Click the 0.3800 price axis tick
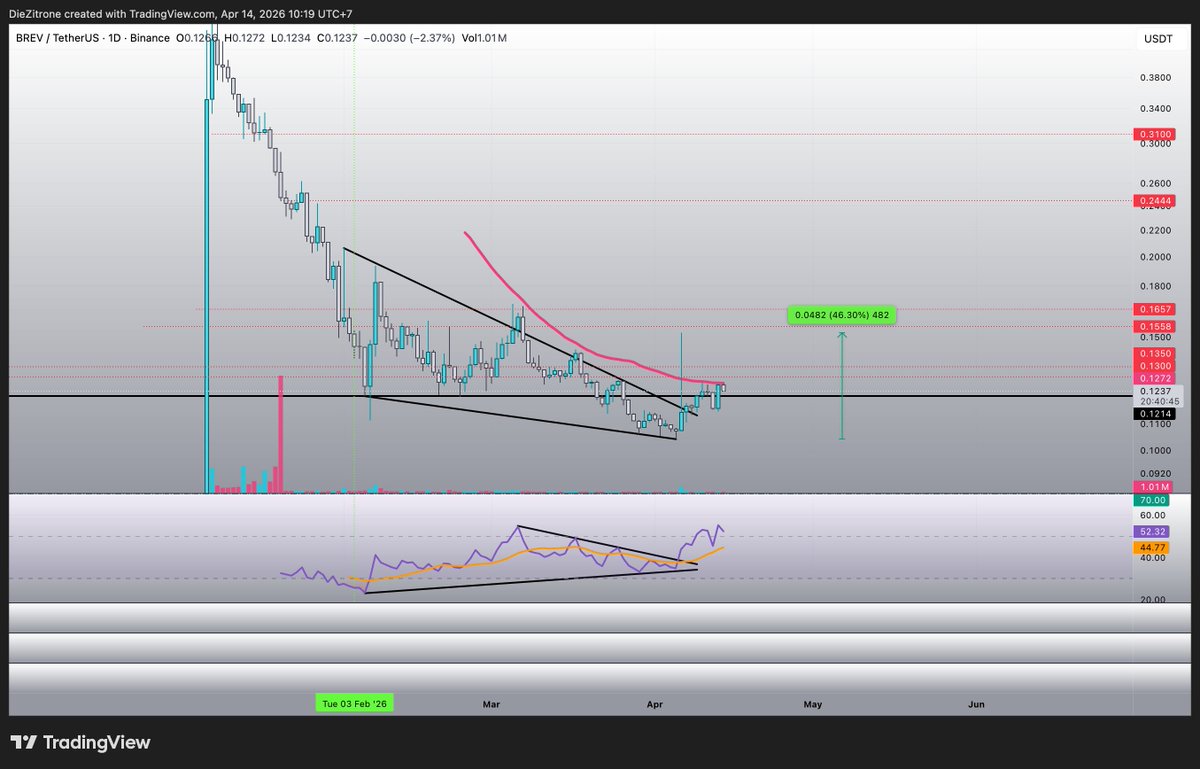The image size is (1200, 769). (1155, 76)
